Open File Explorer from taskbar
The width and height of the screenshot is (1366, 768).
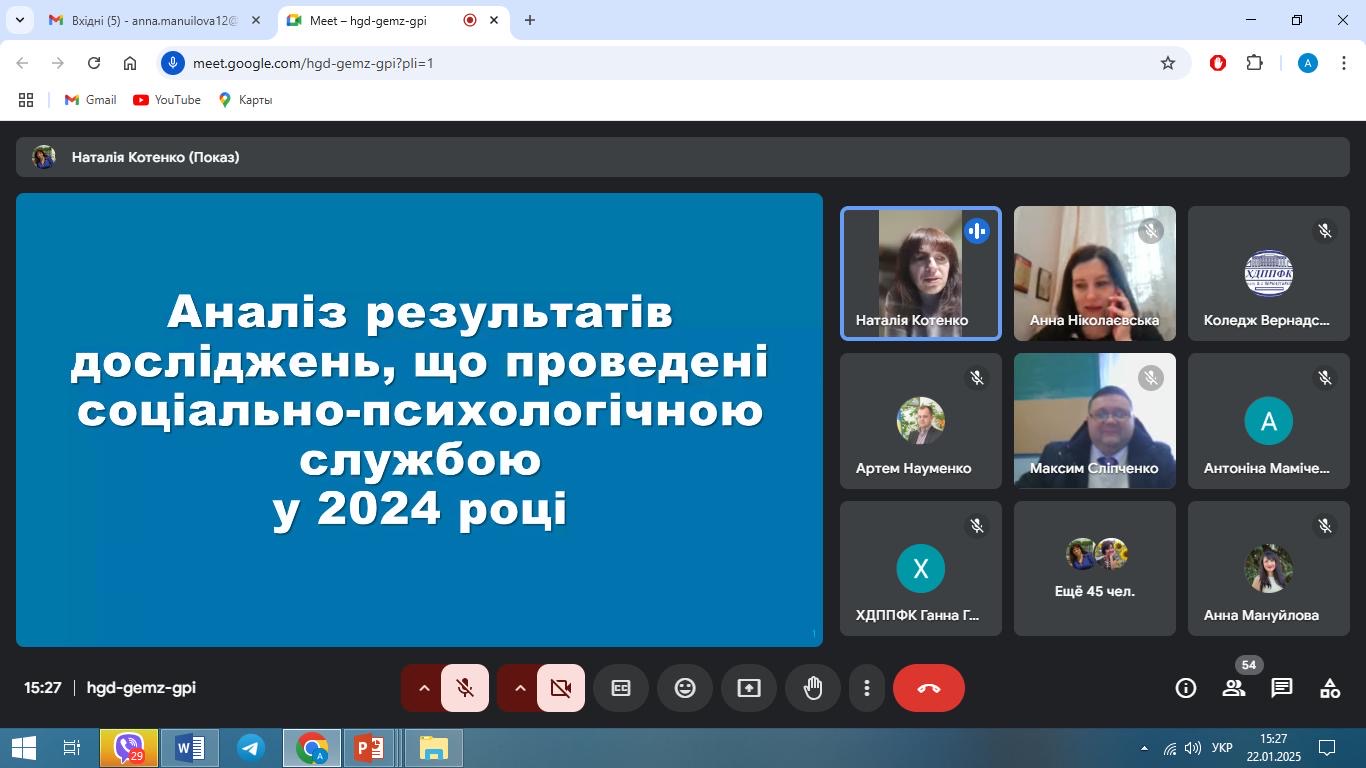pyautogui.click(x=433, y=748)
